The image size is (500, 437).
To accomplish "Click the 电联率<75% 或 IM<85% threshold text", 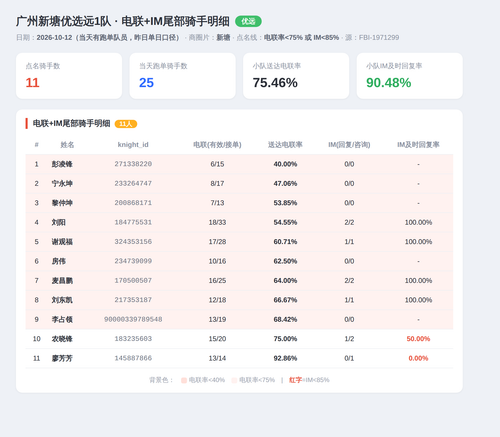I will point(301,37).
